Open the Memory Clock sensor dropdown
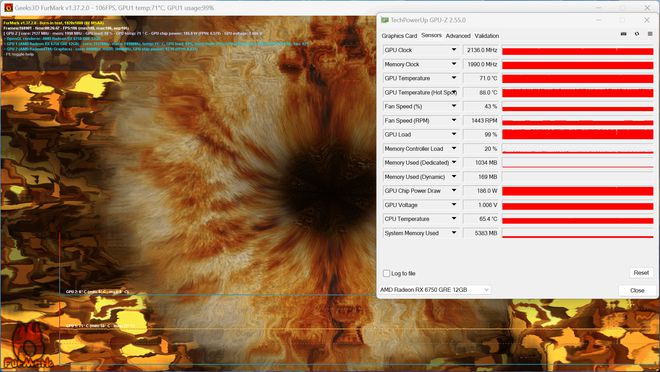The height and width of the screenshot is (372, 660). pos(454,64)
